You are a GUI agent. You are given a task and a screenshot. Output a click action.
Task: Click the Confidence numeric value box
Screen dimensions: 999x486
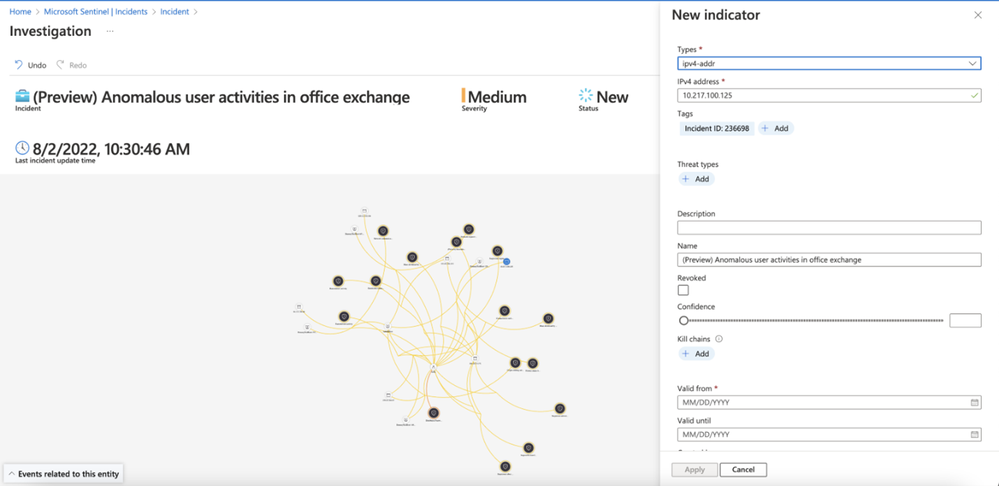point(965,320)
